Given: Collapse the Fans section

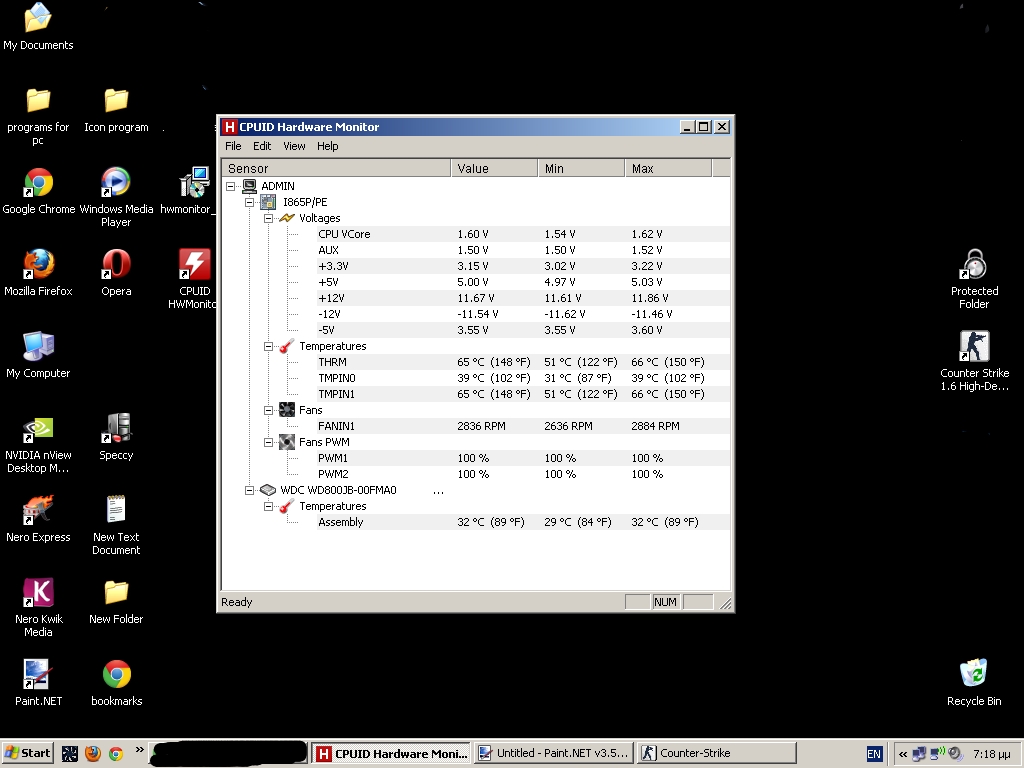Looking at the screenshot, I should click(x=268, y=410).
